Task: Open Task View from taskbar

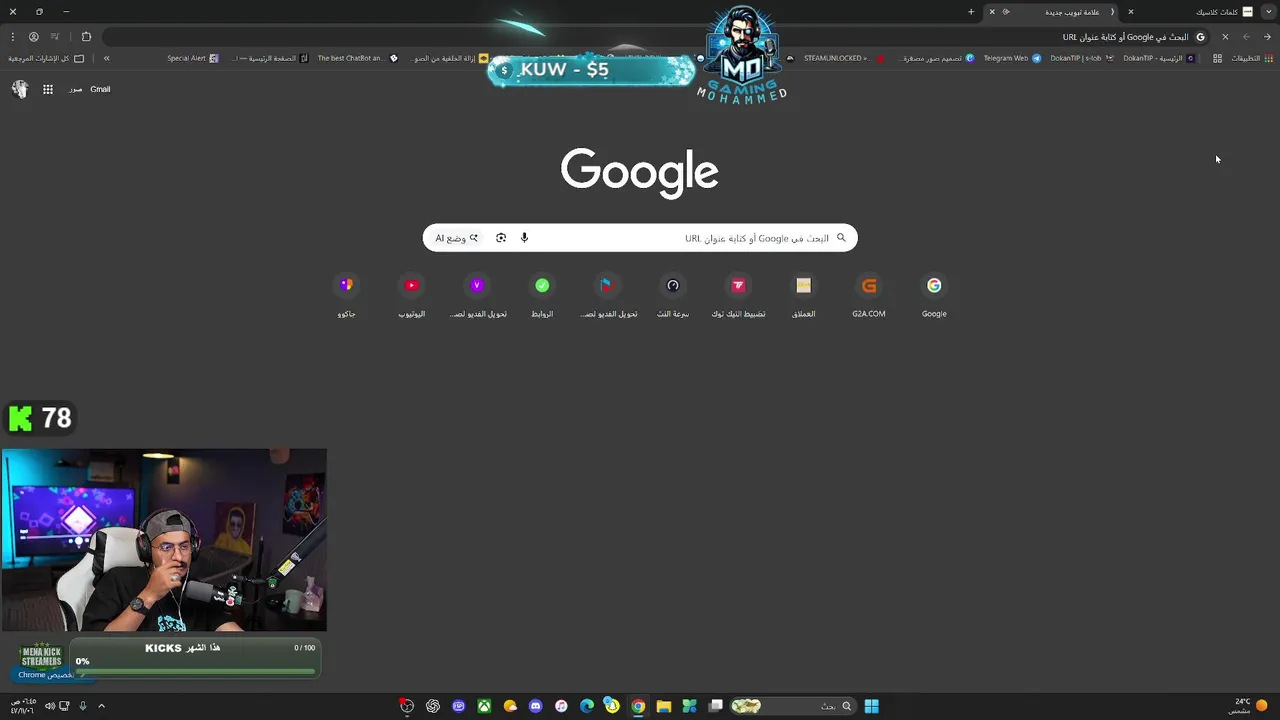Action: pos(715,706)
